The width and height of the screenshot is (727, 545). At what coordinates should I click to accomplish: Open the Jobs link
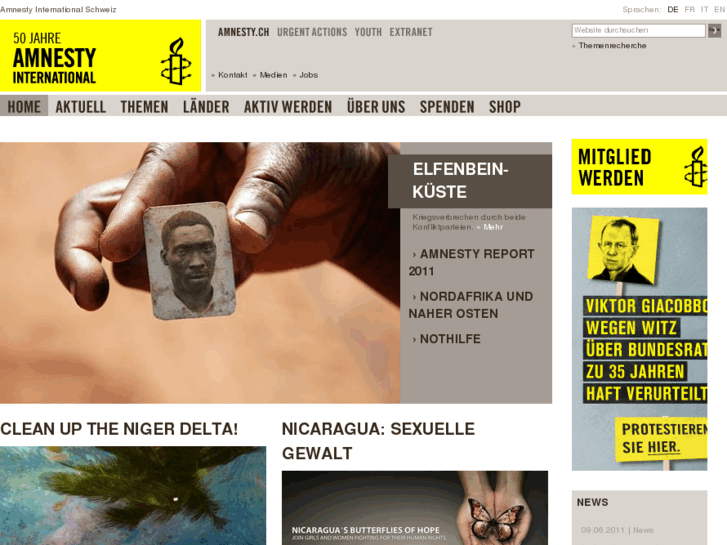point(308,75)
